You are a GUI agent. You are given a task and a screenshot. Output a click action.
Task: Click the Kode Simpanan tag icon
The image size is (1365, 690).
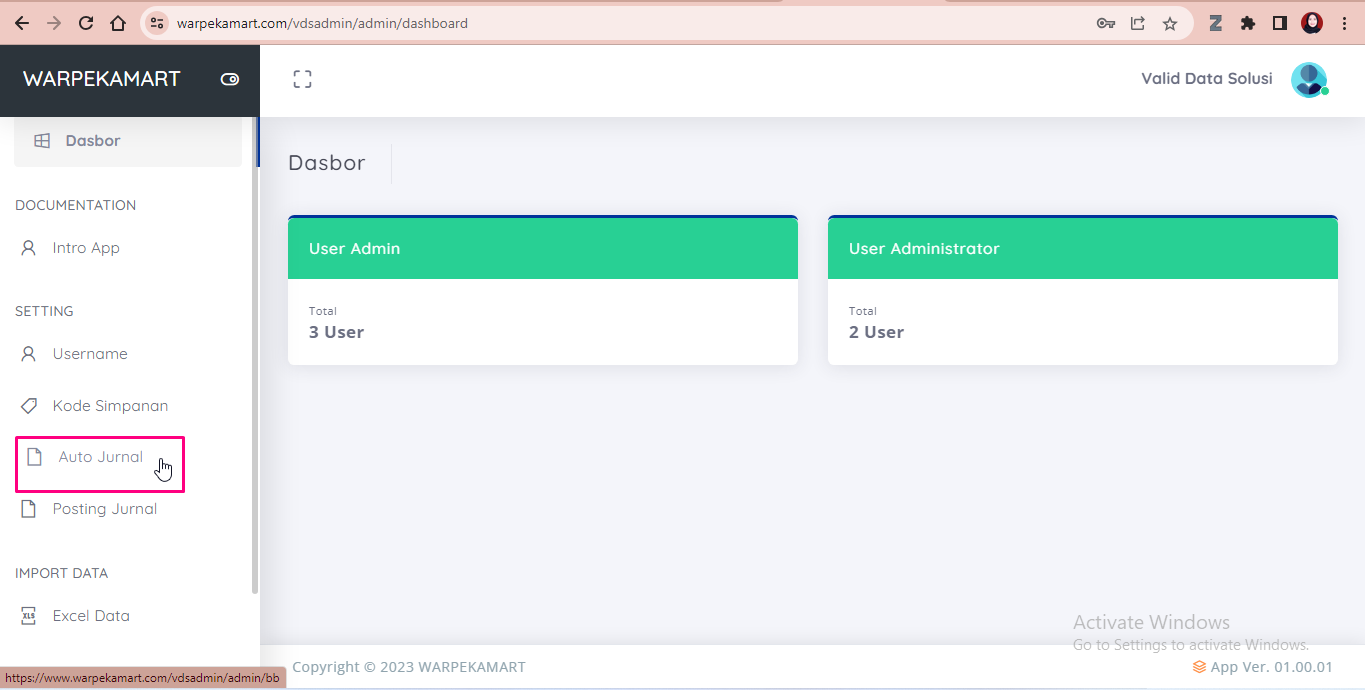(x=29, y=406)
